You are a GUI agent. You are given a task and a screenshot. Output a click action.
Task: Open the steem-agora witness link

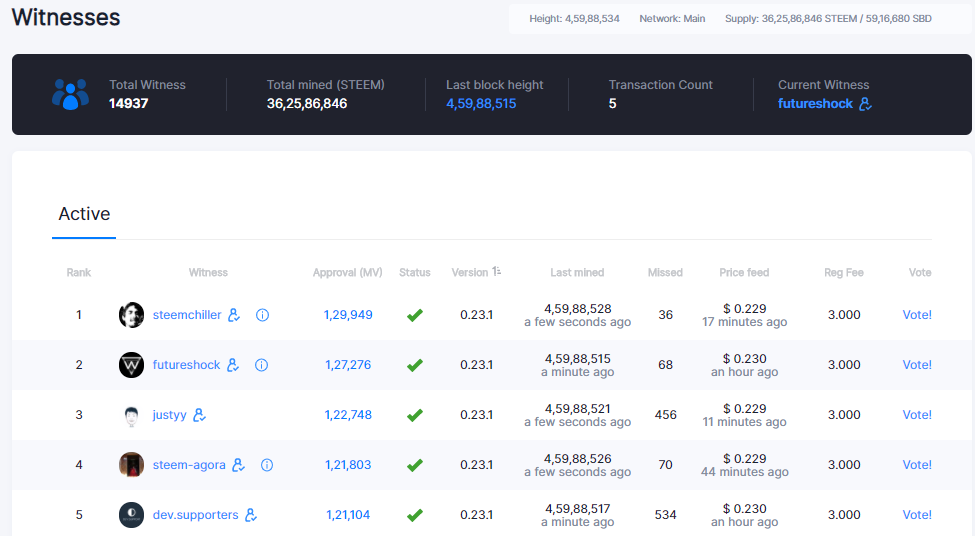tap(189, 464)
